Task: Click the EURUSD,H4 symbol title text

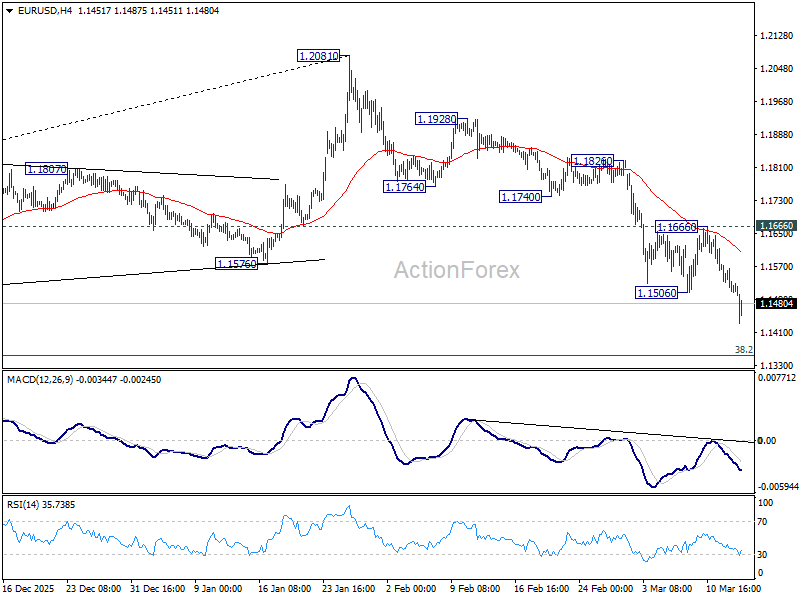Action: pos(45,11)
